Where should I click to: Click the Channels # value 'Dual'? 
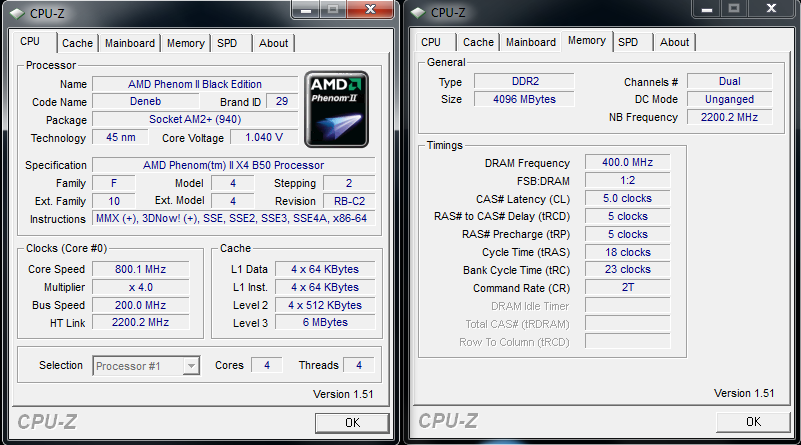pos(729,81)
